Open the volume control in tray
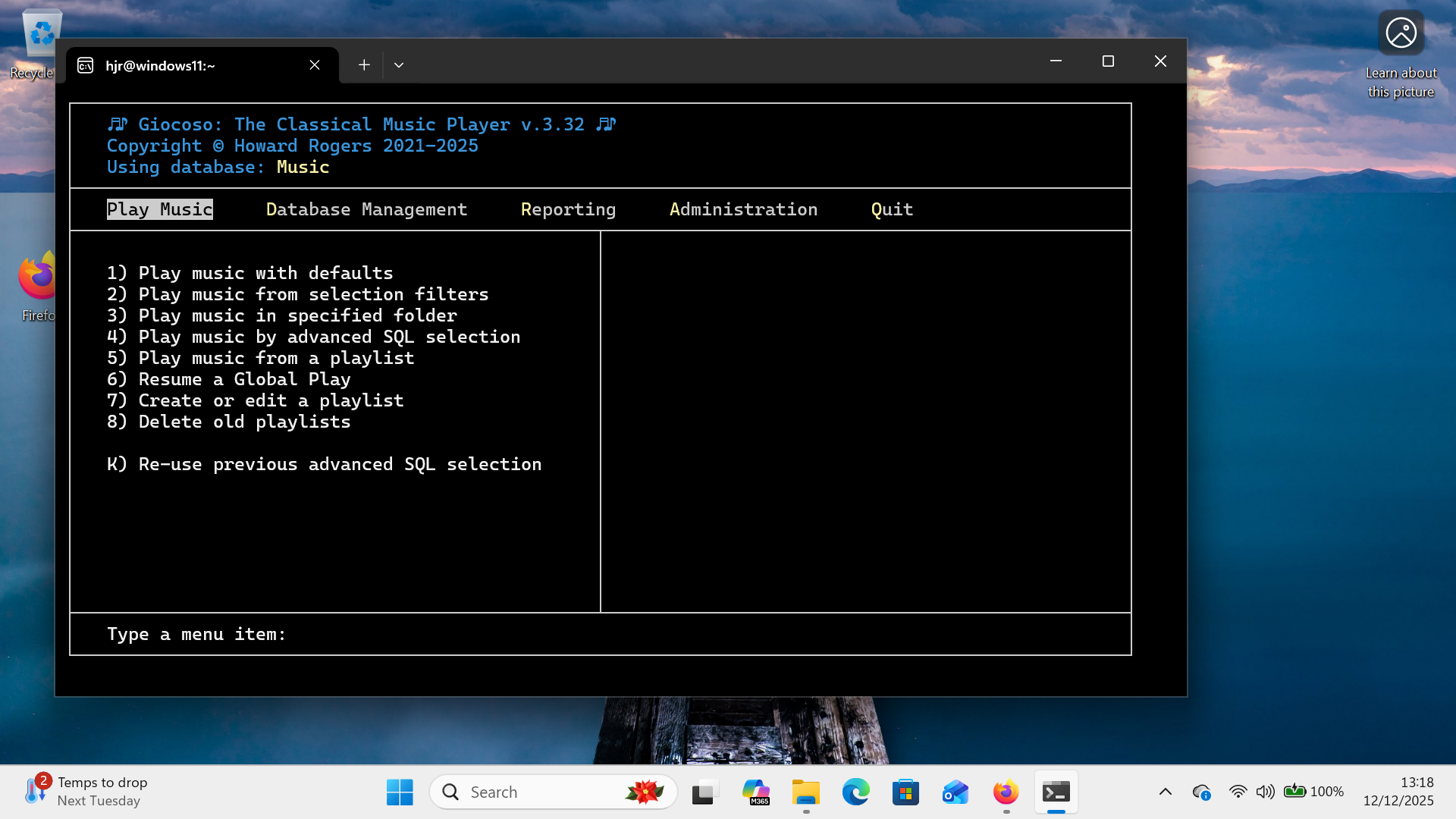1456x819 pixels. 1265,792
